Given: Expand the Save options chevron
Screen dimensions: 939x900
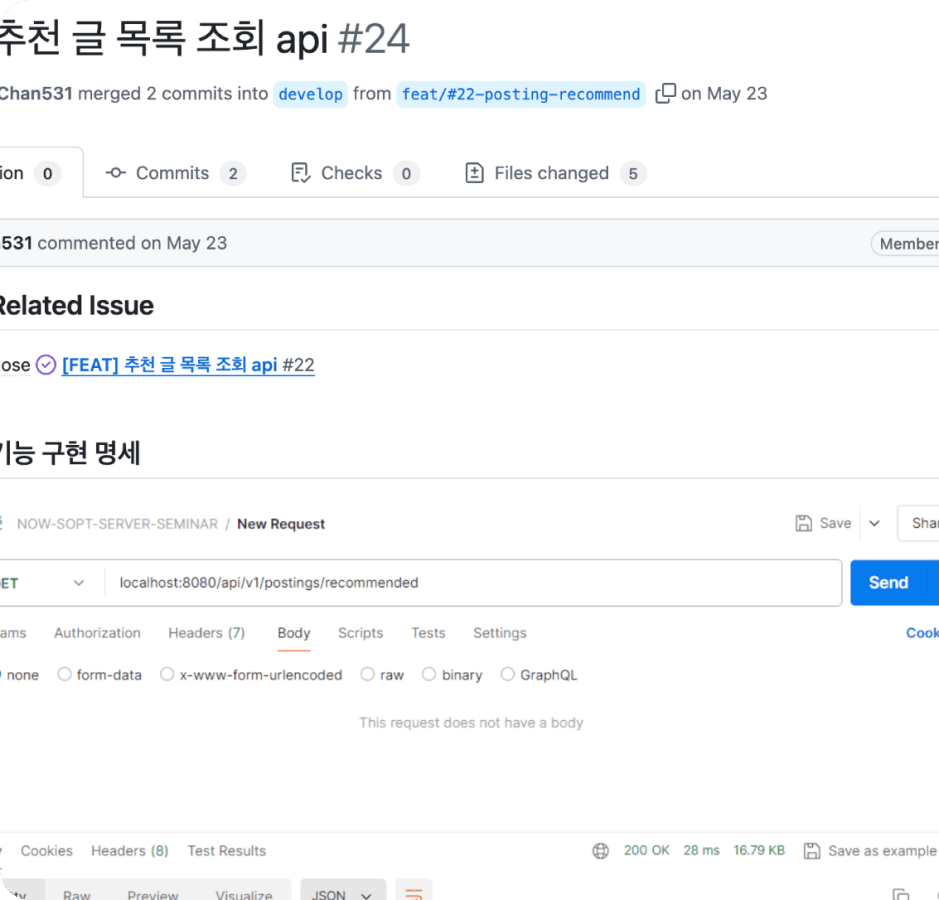Looking at the screenshot, I should [x=874, y=523].
